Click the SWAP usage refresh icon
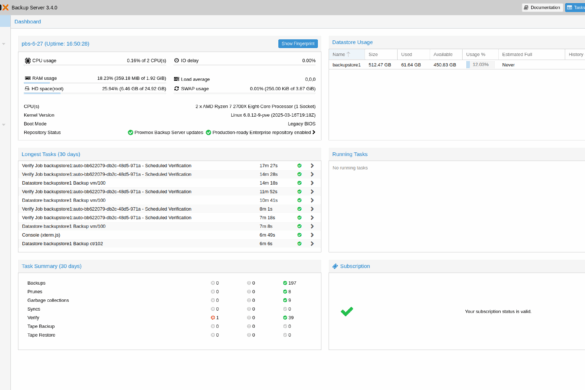 176,88
